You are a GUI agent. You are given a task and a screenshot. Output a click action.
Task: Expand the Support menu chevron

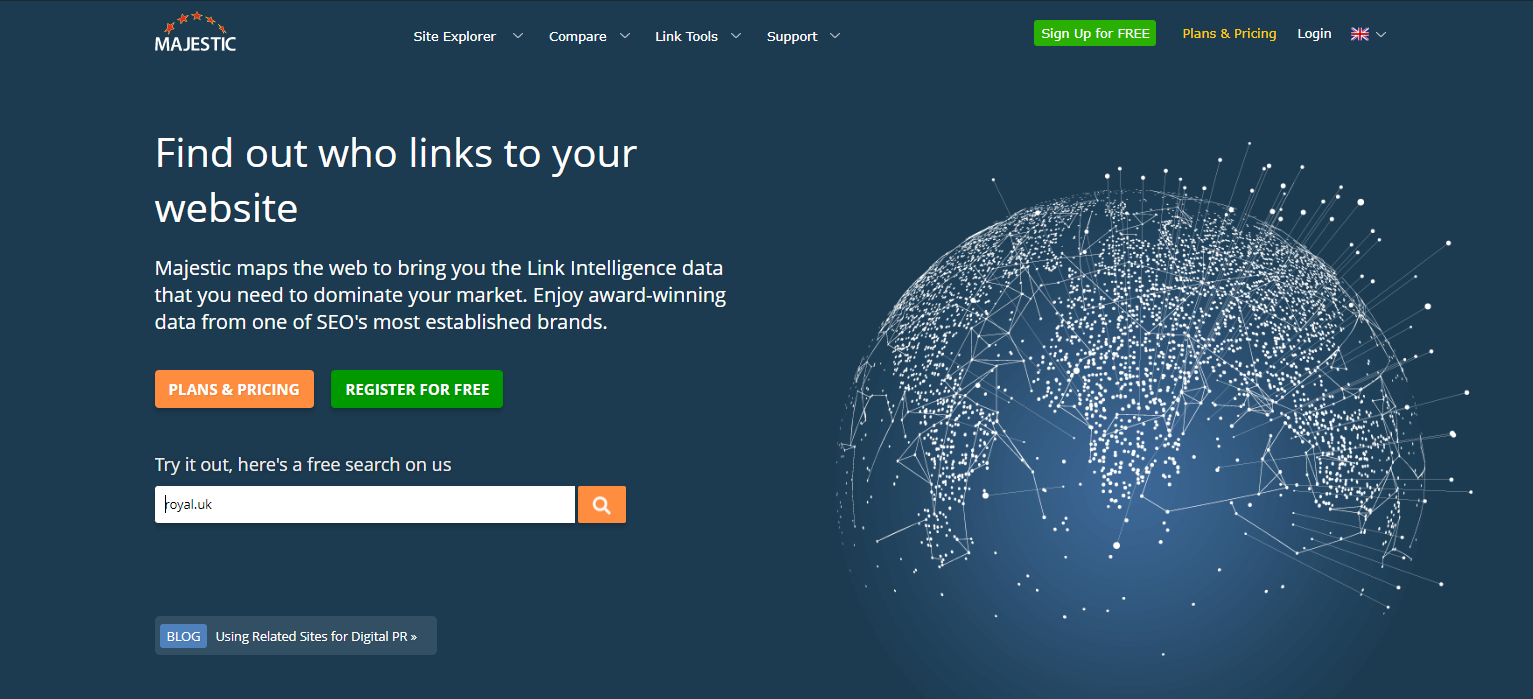click(x=835, y=36)
